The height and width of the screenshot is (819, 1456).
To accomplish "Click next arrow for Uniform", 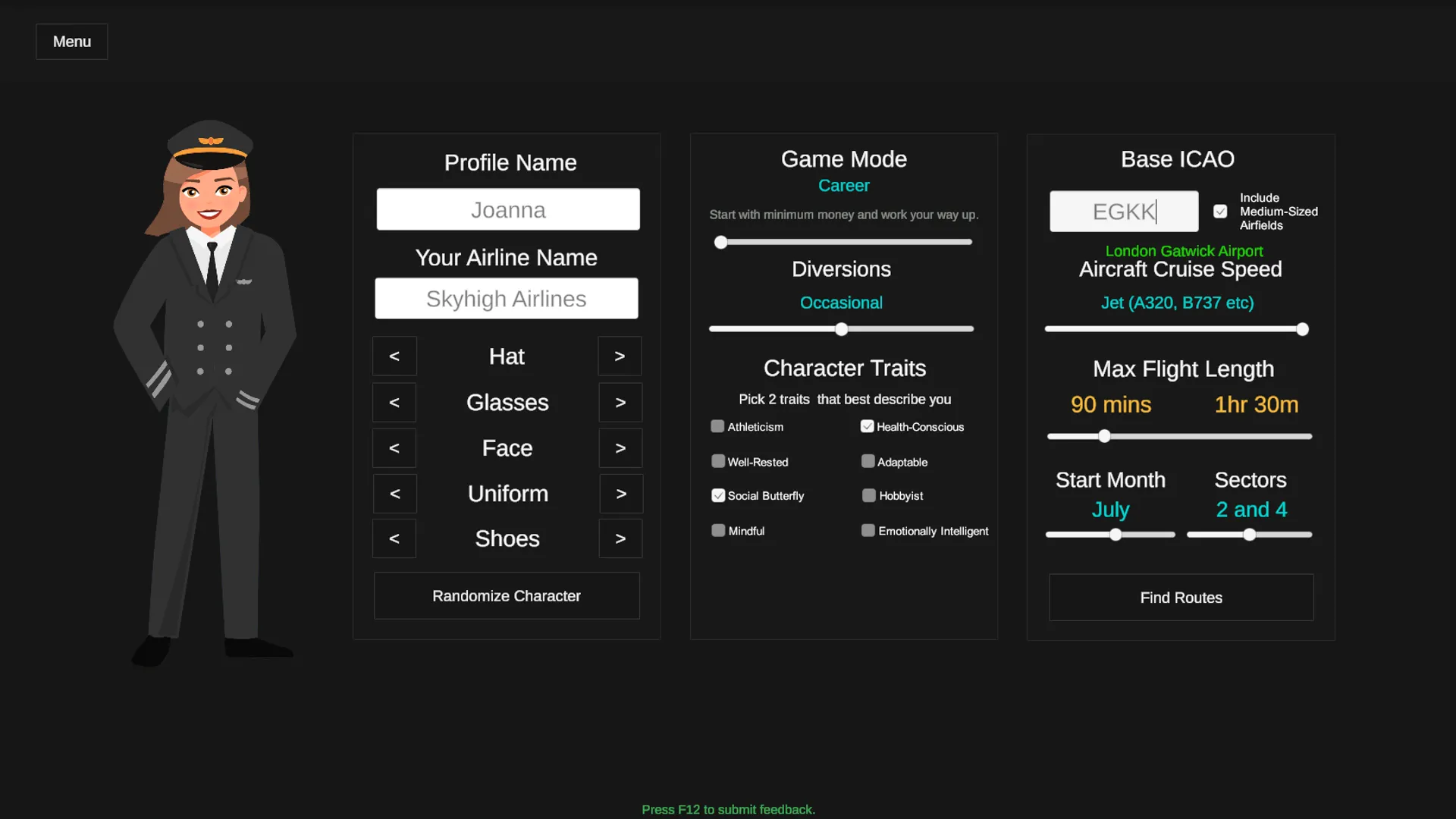I will click(x=621, y=494).
